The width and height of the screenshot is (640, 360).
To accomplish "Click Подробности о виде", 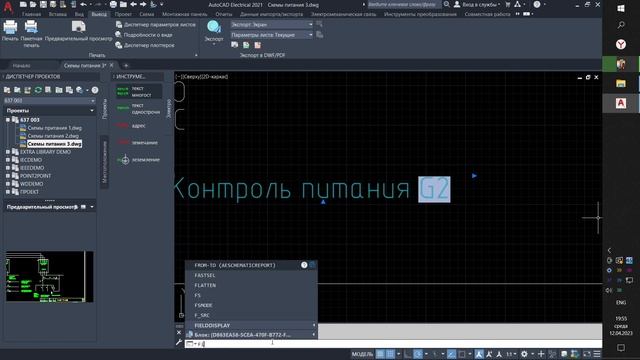I will (144, 35).
